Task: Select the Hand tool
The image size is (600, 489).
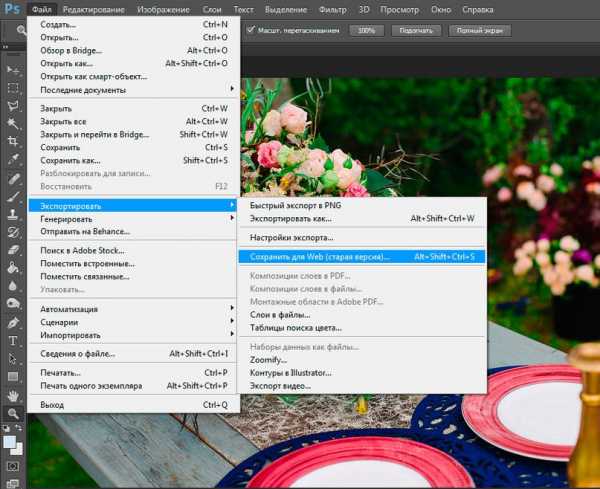Action: [x=13, y=396]
